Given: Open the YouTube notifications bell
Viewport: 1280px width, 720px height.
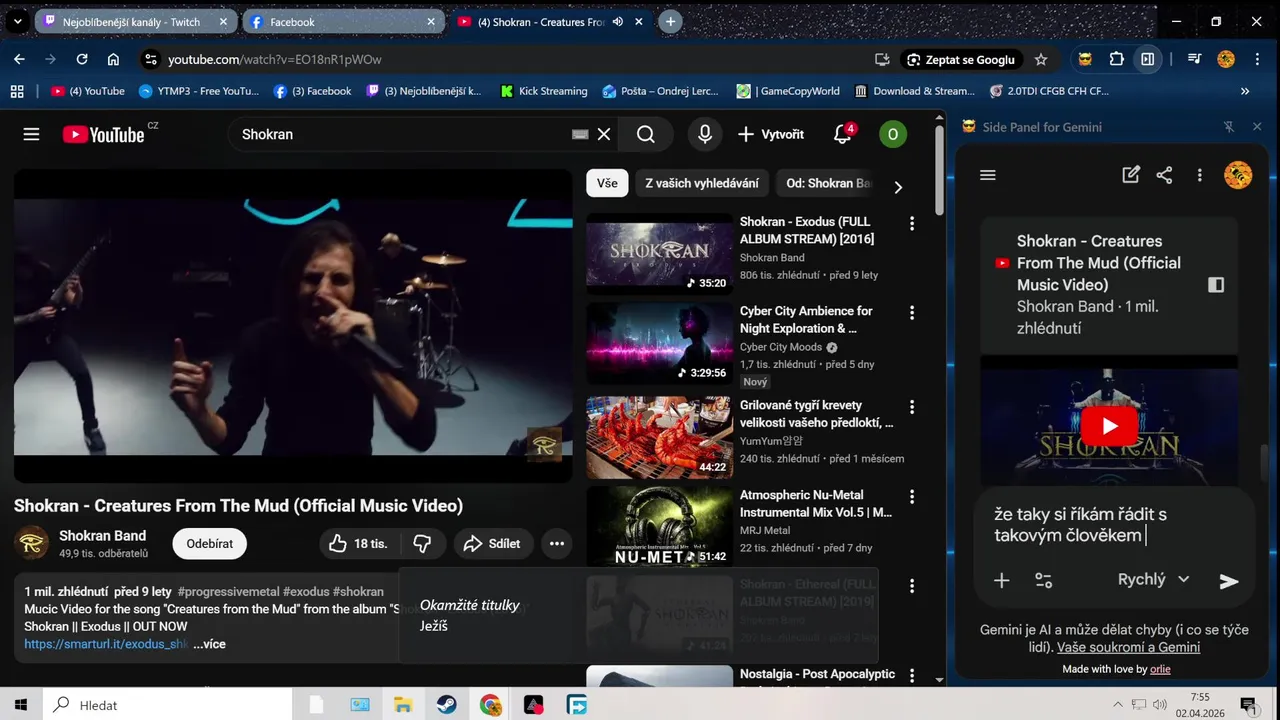Looking at the screenshot, I should tap(842, 134).
